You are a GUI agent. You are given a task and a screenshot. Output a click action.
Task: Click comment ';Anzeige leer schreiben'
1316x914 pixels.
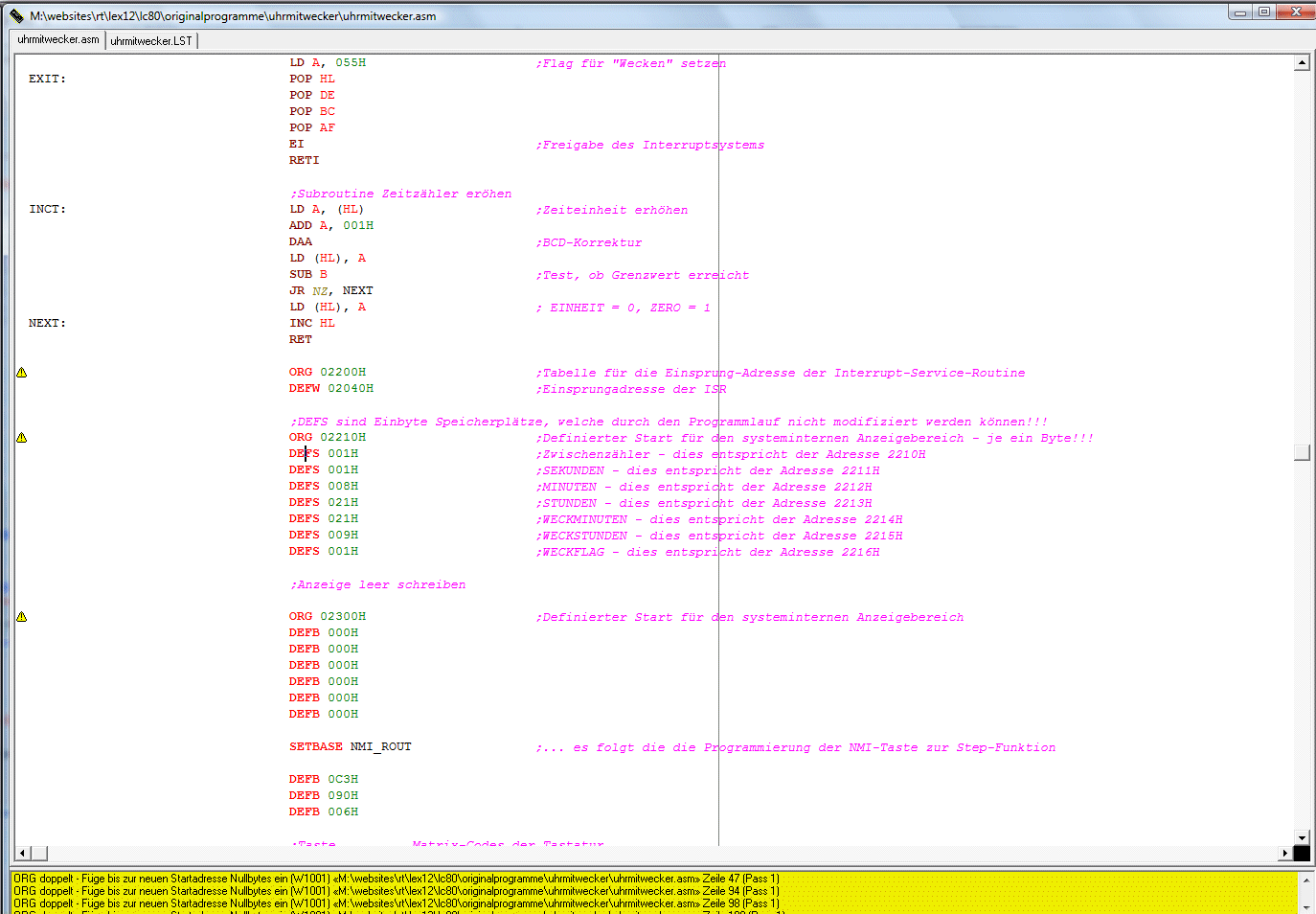click(x=378, y=584)
